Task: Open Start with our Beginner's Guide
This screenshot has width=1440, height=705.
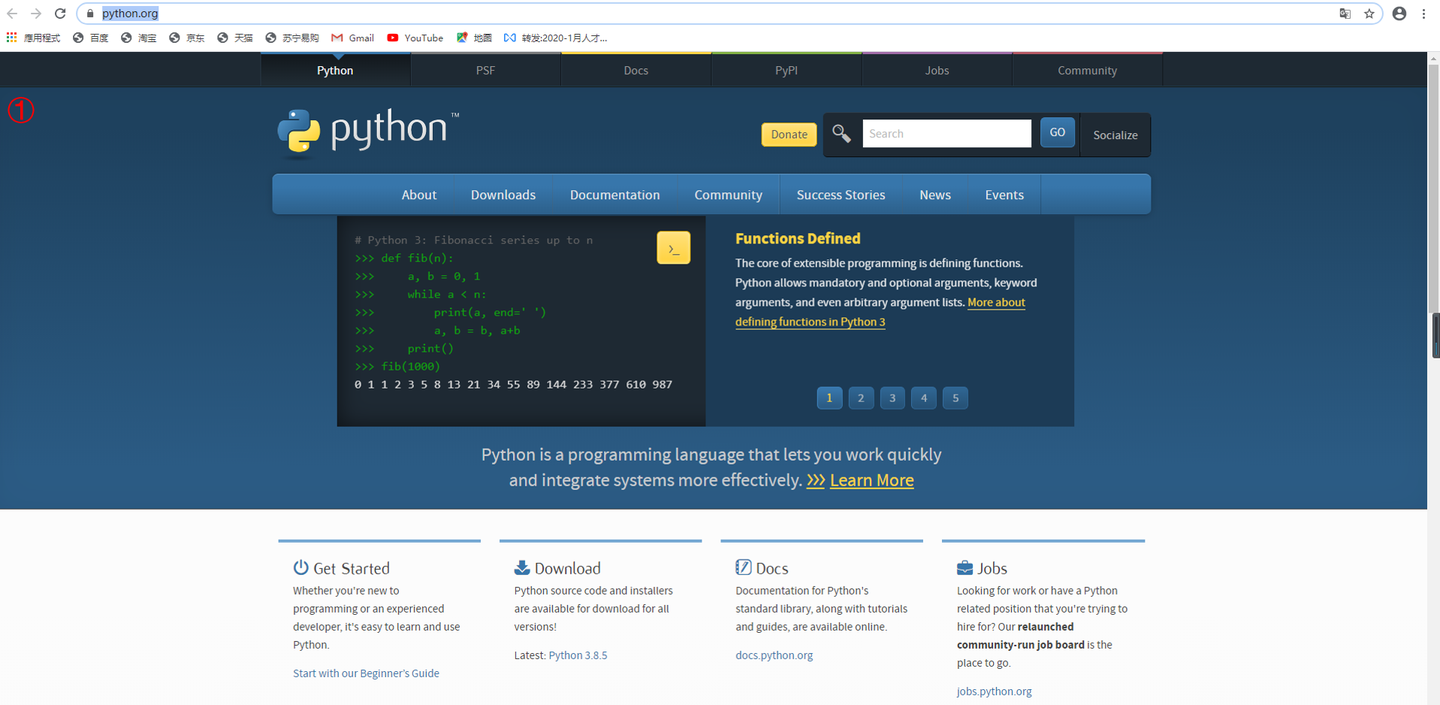Action: coord(366,673)
